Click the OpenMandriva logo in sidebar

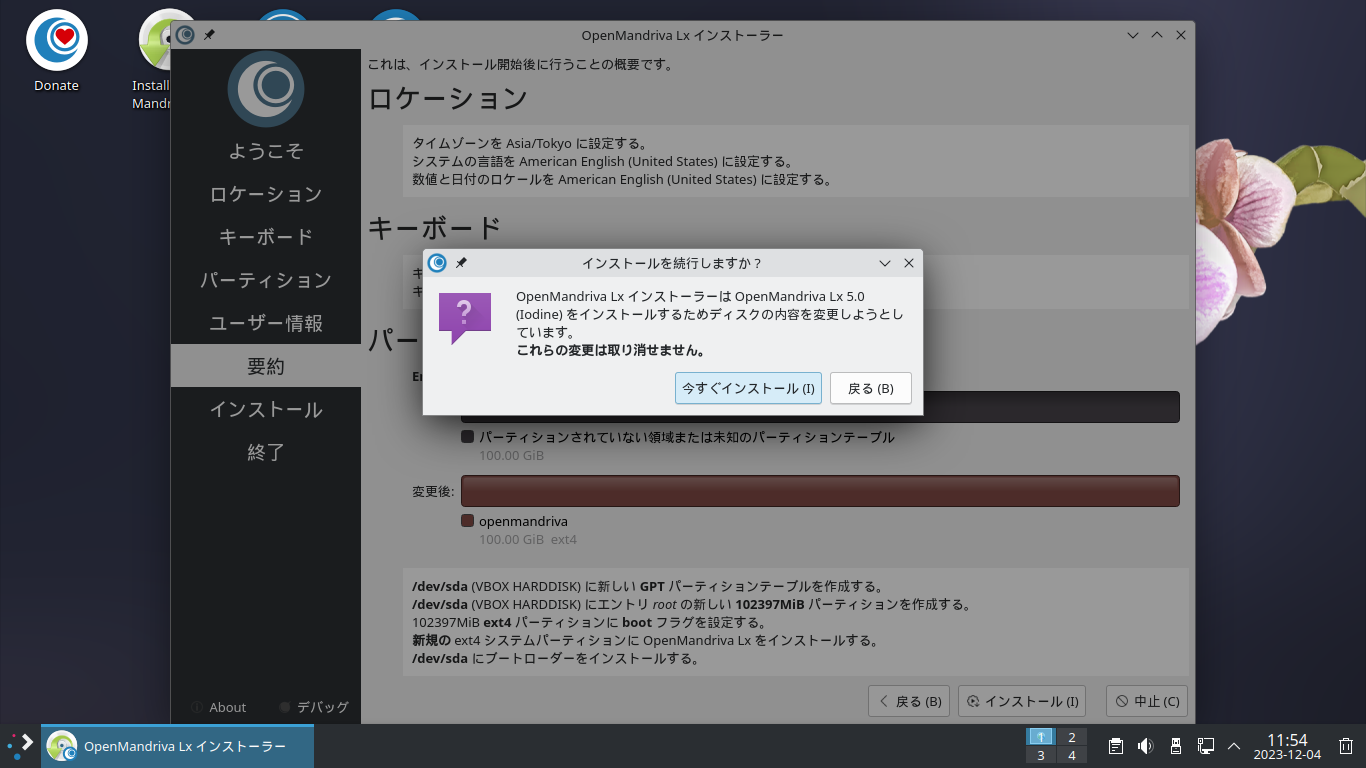tap(266, 88)
